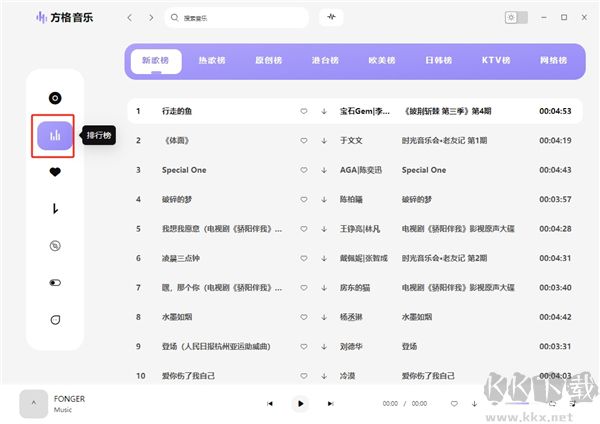Switch to 网络榜 tab
The width and height of the screenshot is (600, 424).
click(x=553, y=60)
